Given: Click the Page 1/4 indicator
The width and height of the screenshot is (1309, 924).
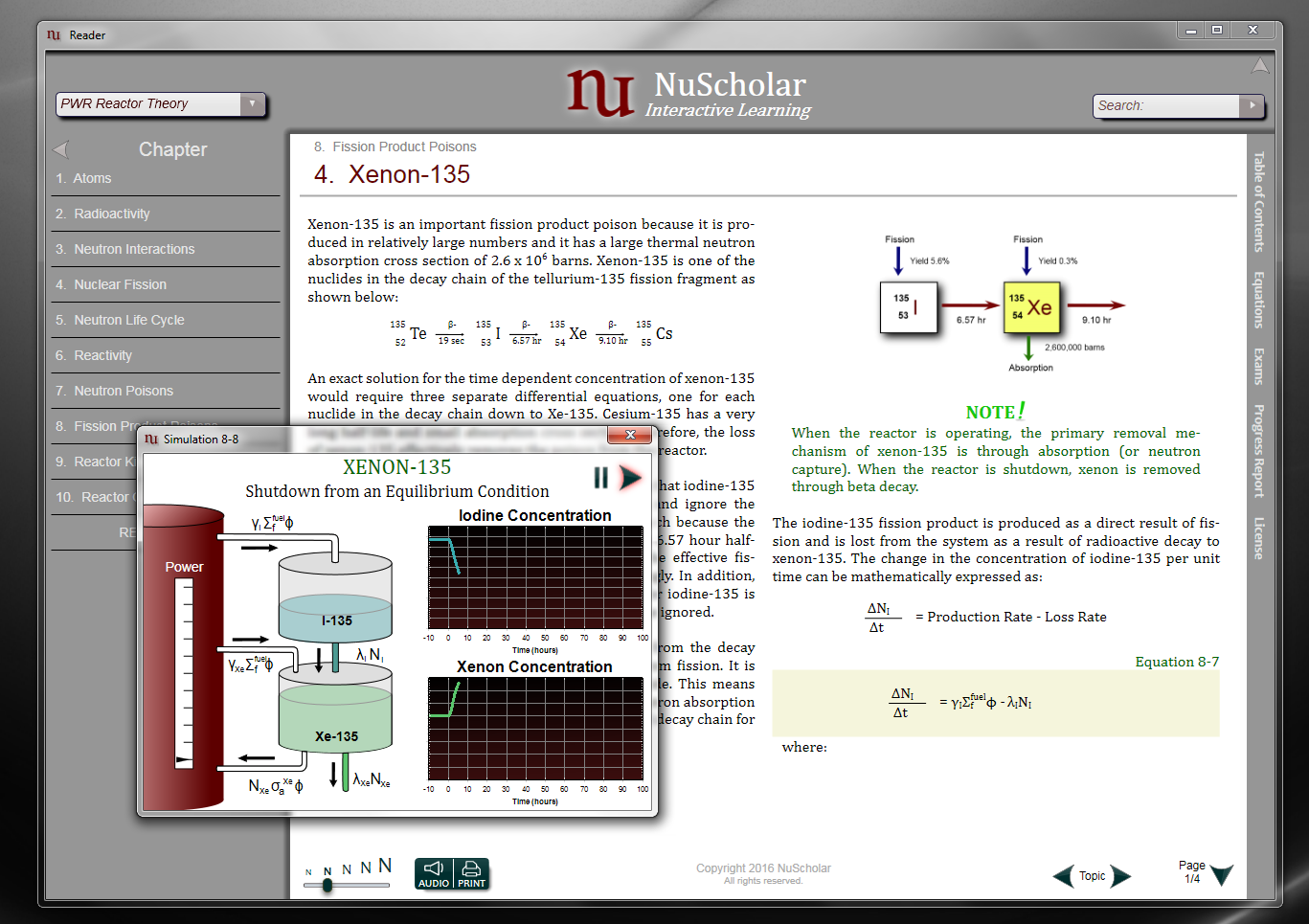Looking at the screenshot, I should pyautogui.click(x=1192, y=871).
